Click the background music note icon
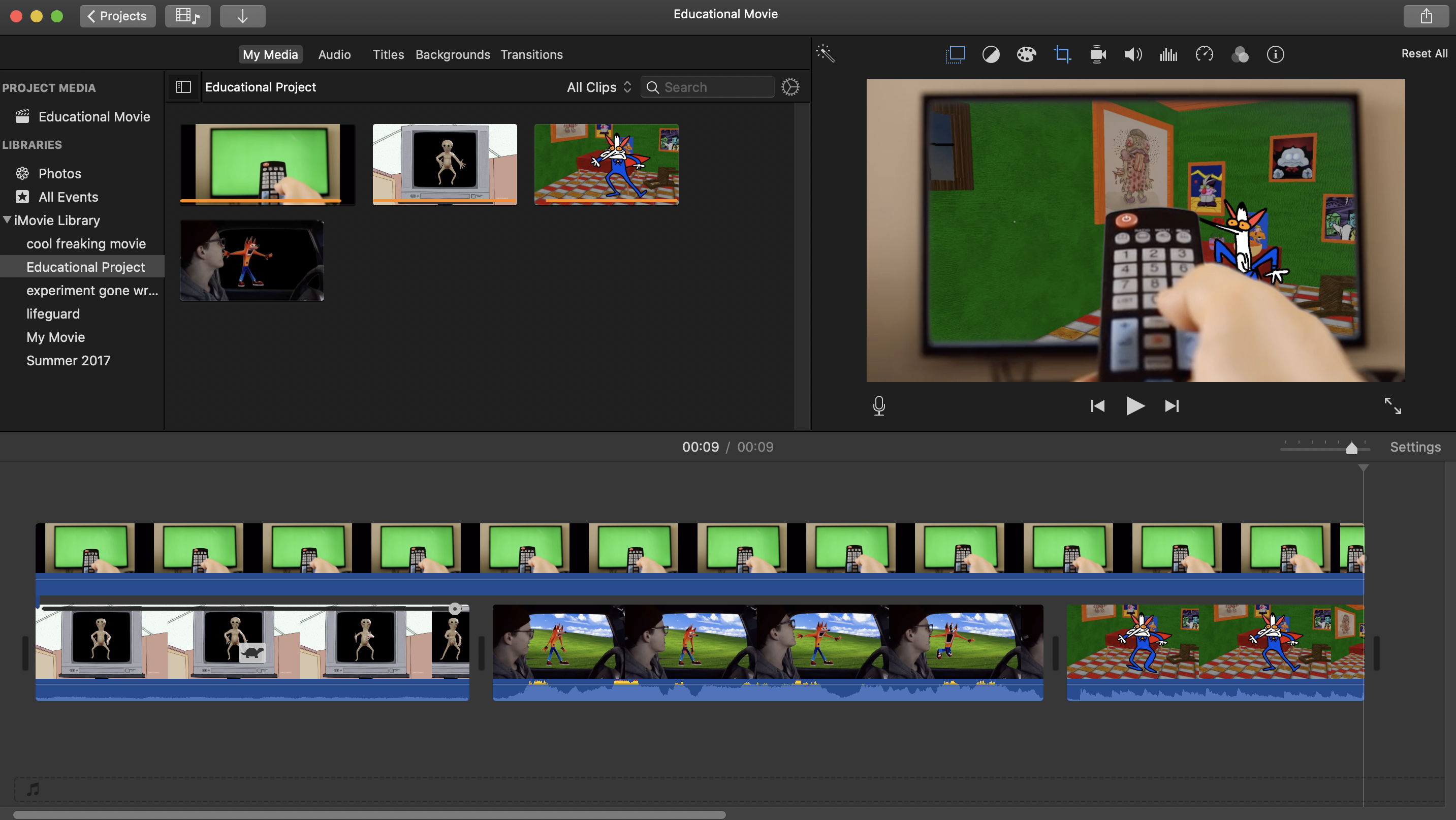This screenshot has height=820, width=1456. click(33, 789)
